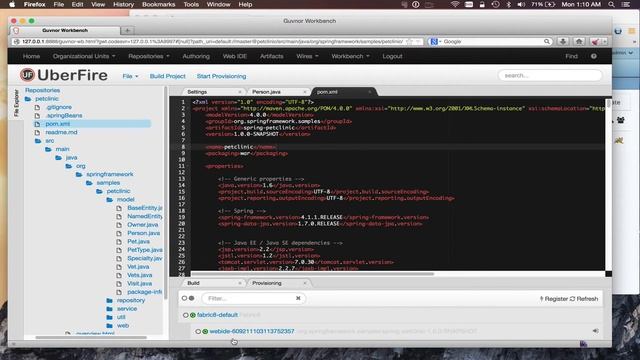Image resolution: width=640 pixels, height=360 pixels.
Task: Bookmark this page with the star icon
Action: pyautogui.click(x=409, y=41)
